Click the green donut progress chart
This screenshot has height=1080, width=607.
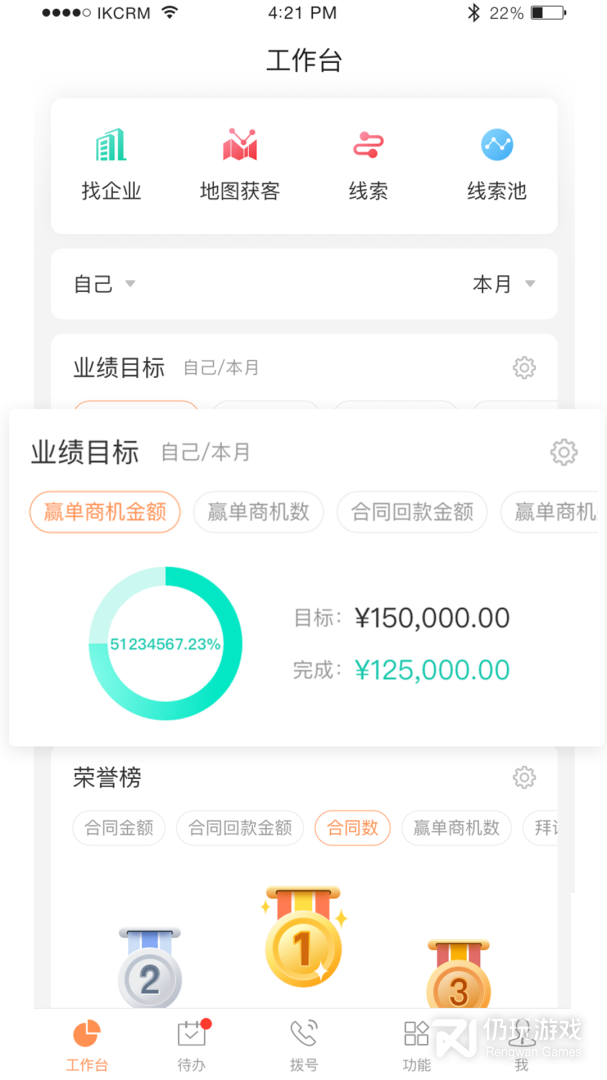point(164,643)
